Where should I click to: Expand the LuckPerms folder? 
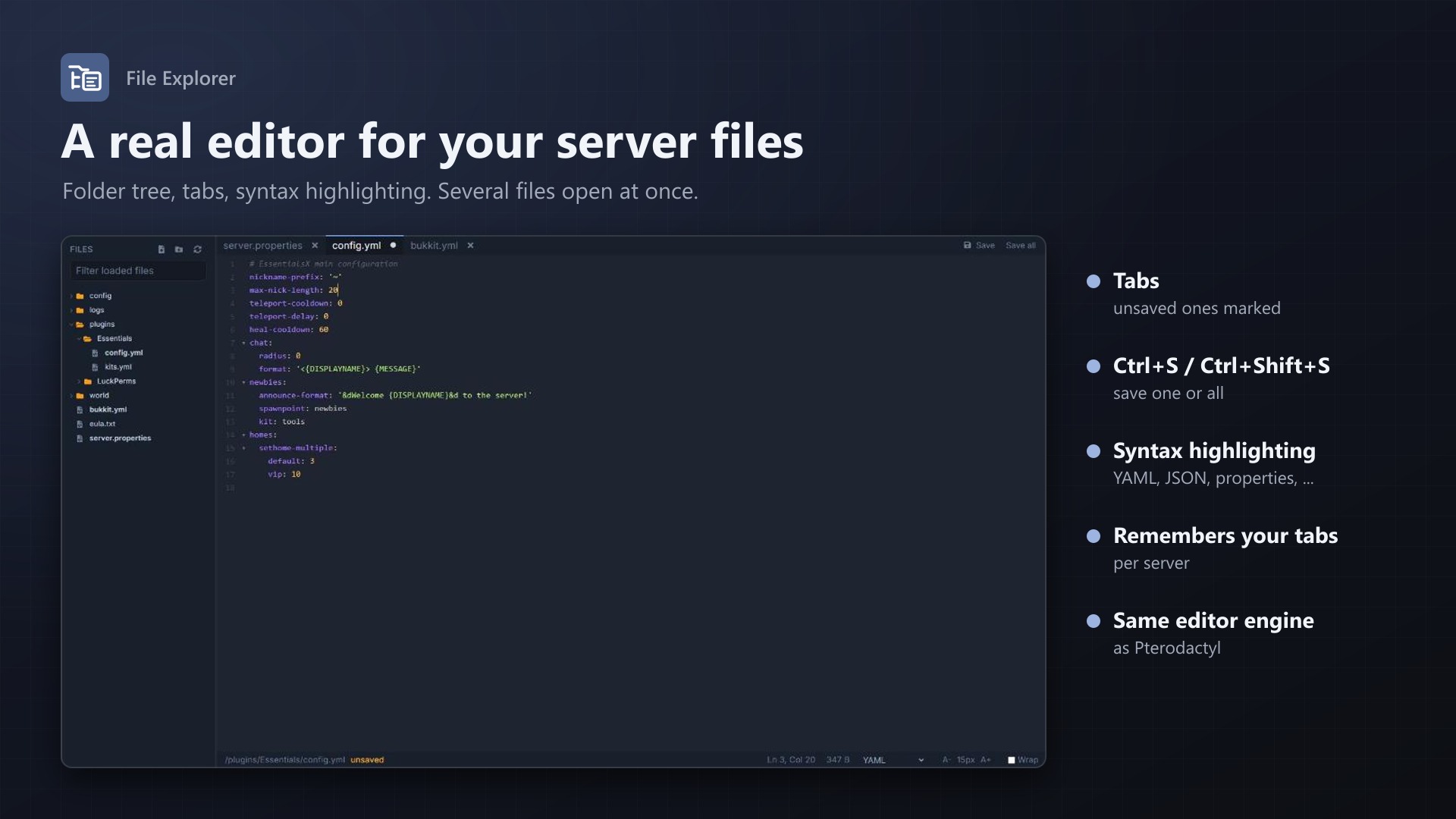[x=79, y=381]
